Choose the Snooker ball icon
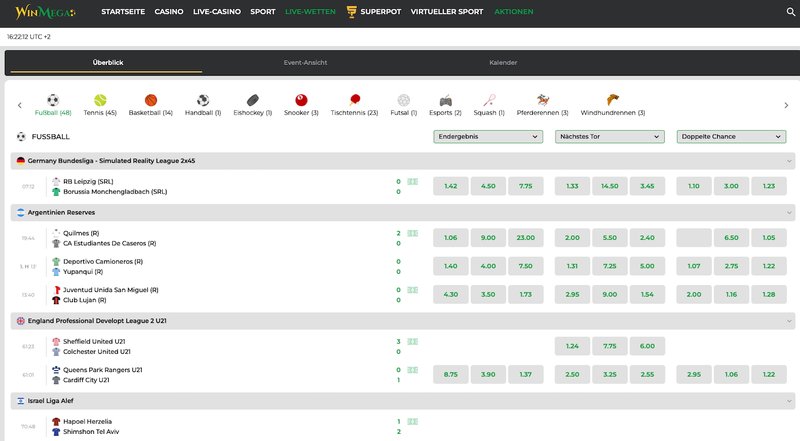 point(301,100)
